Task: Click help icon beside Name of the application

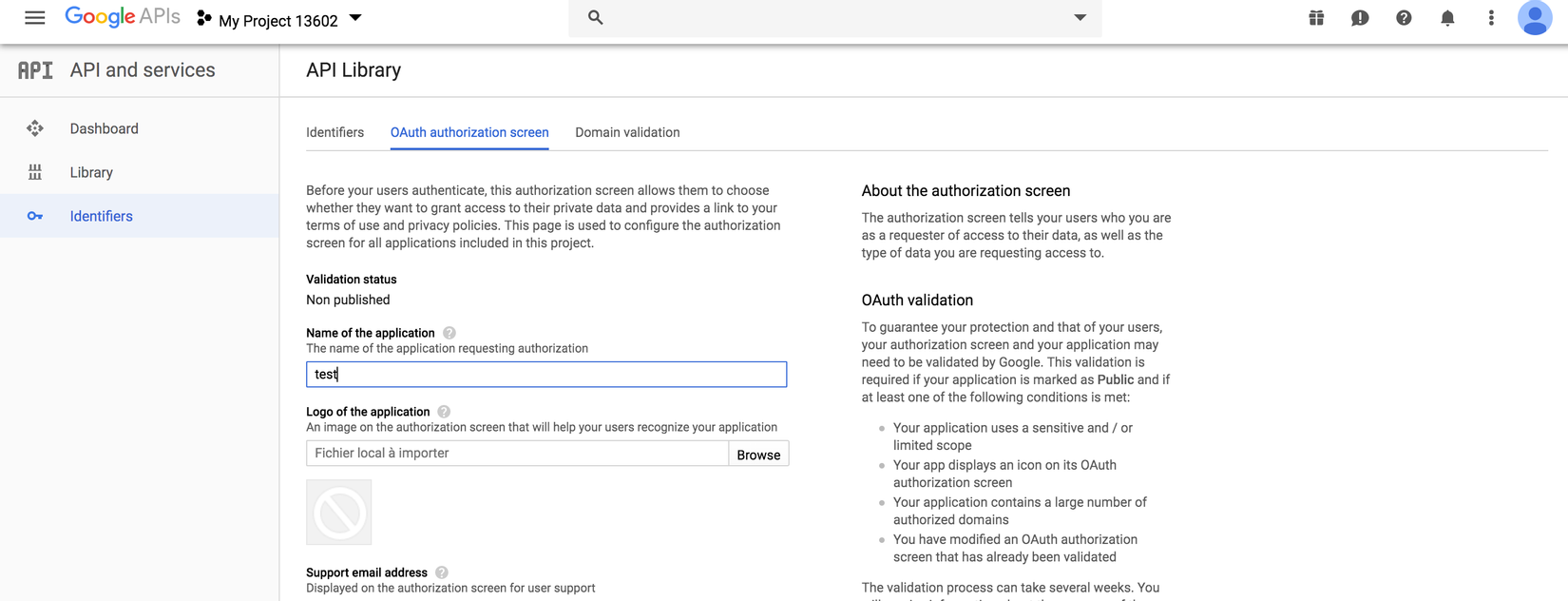Action: [x=449, y=333]
